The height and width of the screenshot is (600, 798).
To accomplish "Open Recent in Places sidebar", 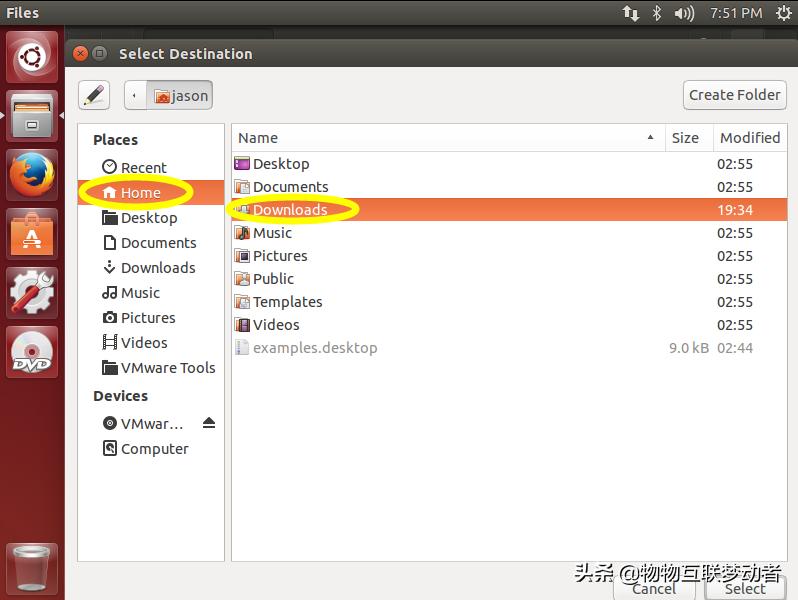I will 151,167.
